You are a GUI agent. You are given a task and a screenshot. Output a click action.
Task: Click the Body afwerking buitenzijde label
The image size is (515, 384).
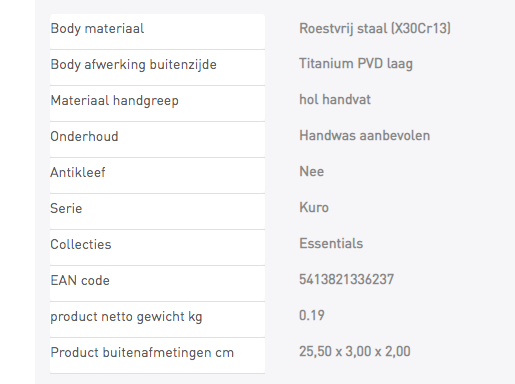click(133, 64)
